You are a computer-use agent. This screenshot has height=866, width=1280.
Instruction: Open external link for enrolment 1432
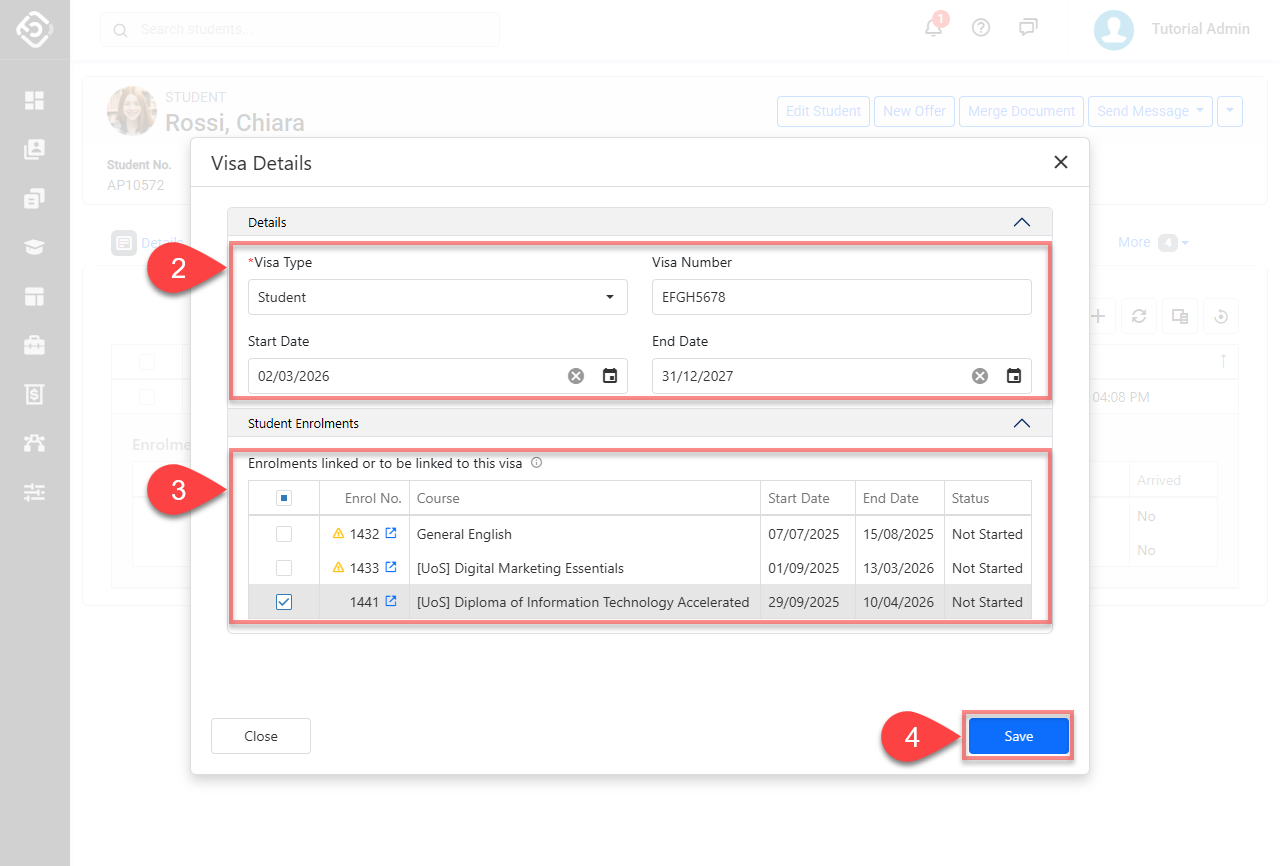coord(391,534)
